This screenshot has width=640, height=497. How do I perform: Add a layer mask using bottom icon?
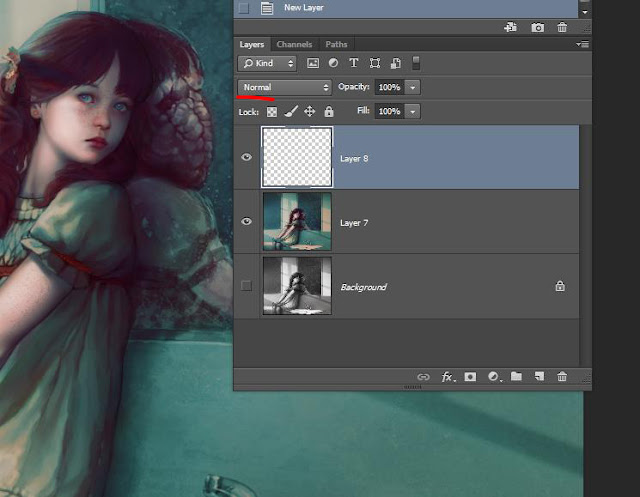click(471, 377)
